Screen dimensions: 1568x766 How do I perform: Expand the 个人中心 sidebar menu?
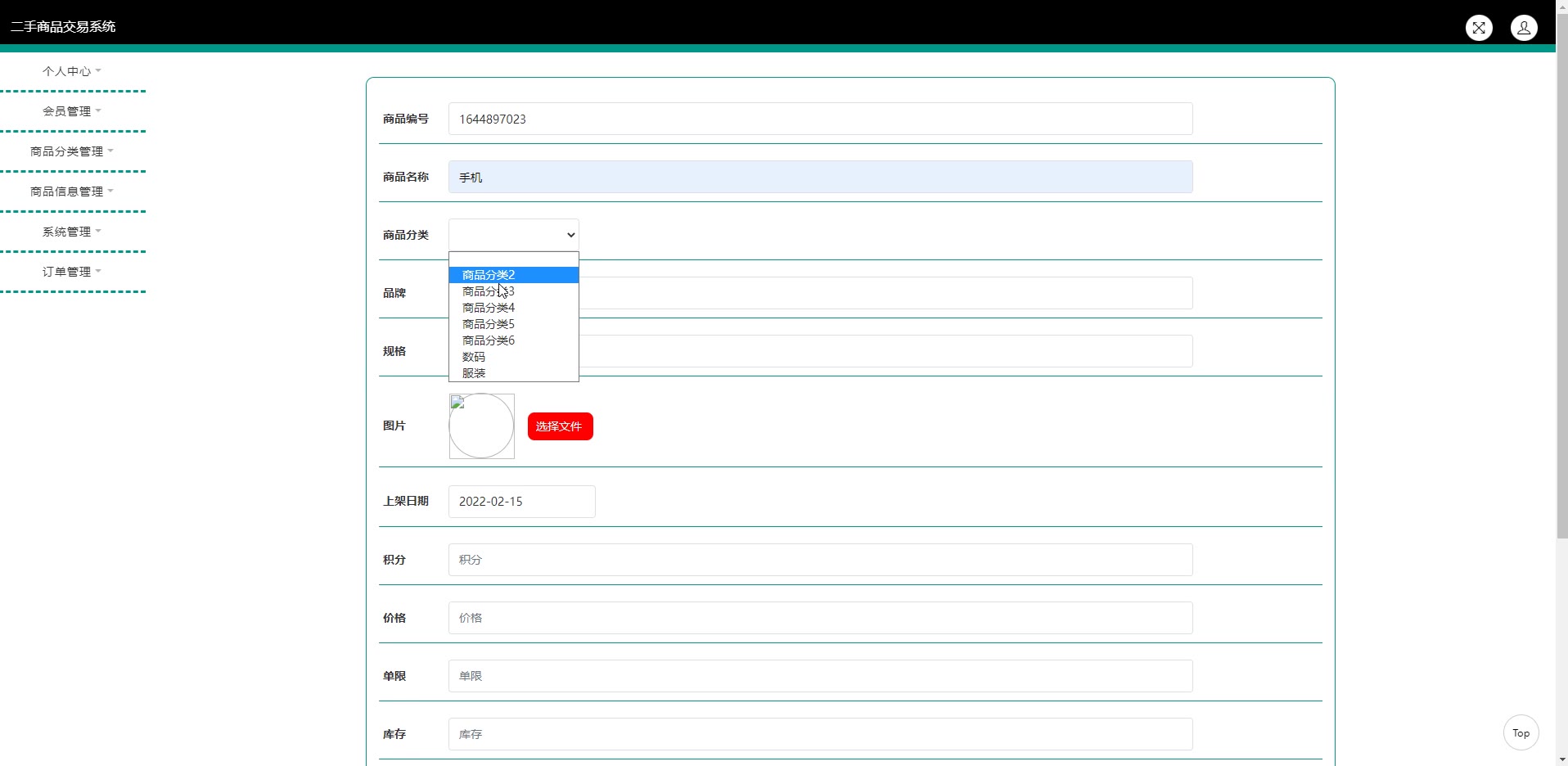(72, 71)
